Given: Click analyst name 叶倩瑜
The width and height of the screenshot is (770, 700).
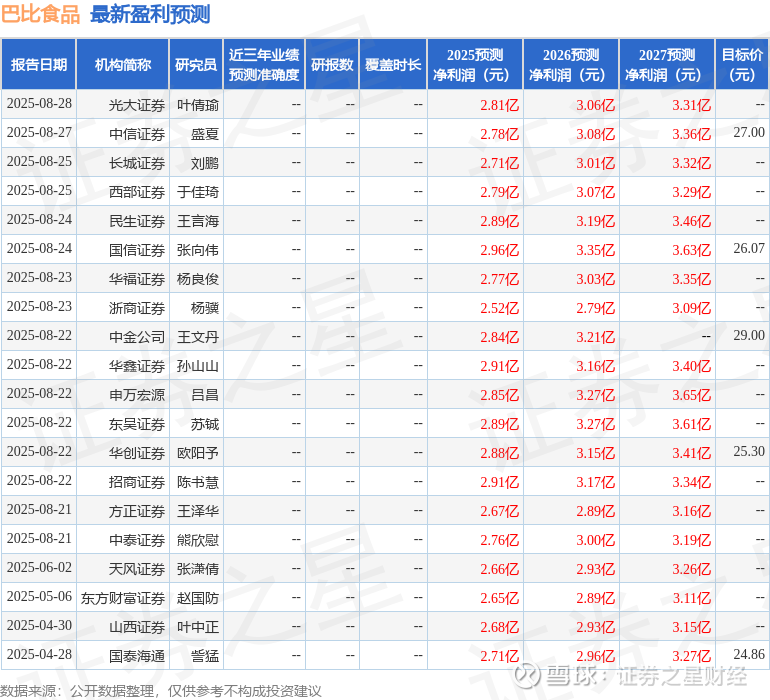Looking at the screenshot, I should click(197, 105).
